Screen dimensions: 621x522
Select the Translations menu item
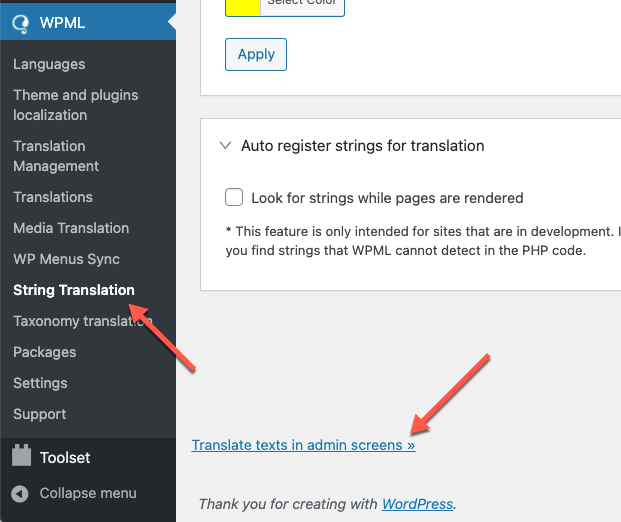click(53, 197)
